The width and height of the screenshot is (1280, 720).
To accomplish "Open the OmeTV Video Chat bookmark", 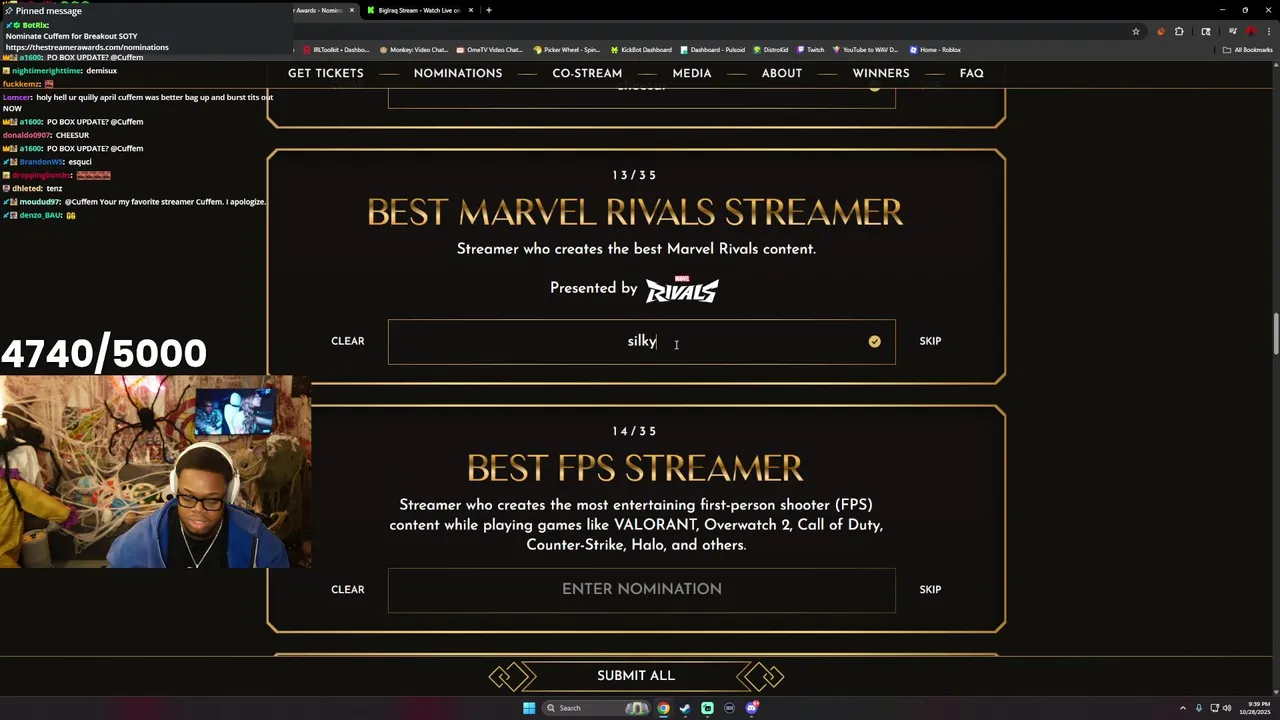I will (489, 49).
